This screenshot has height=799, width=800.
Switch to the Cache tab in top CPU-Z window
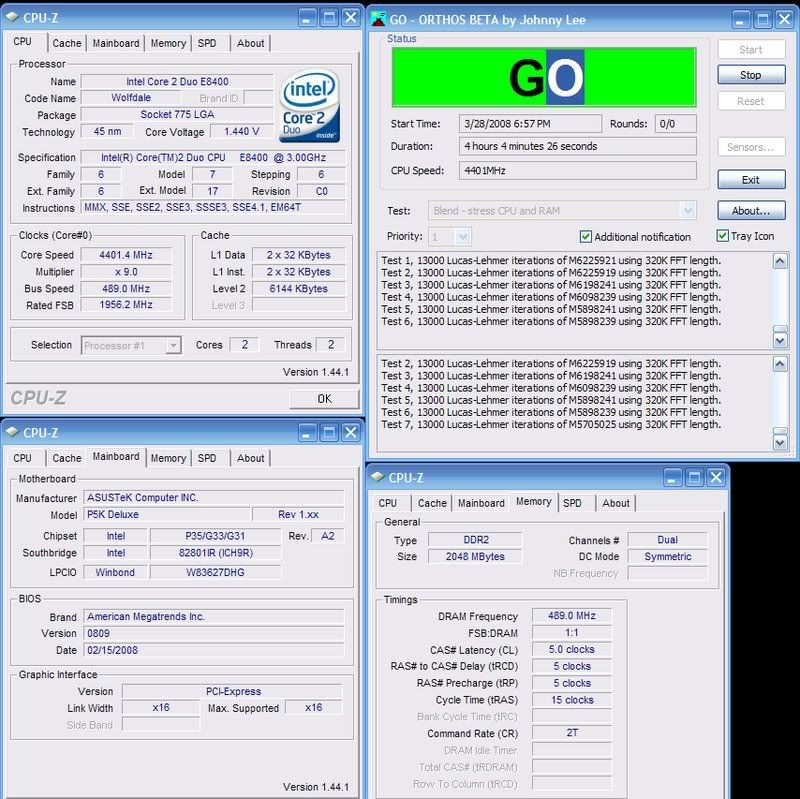click(x=67, y=43)
